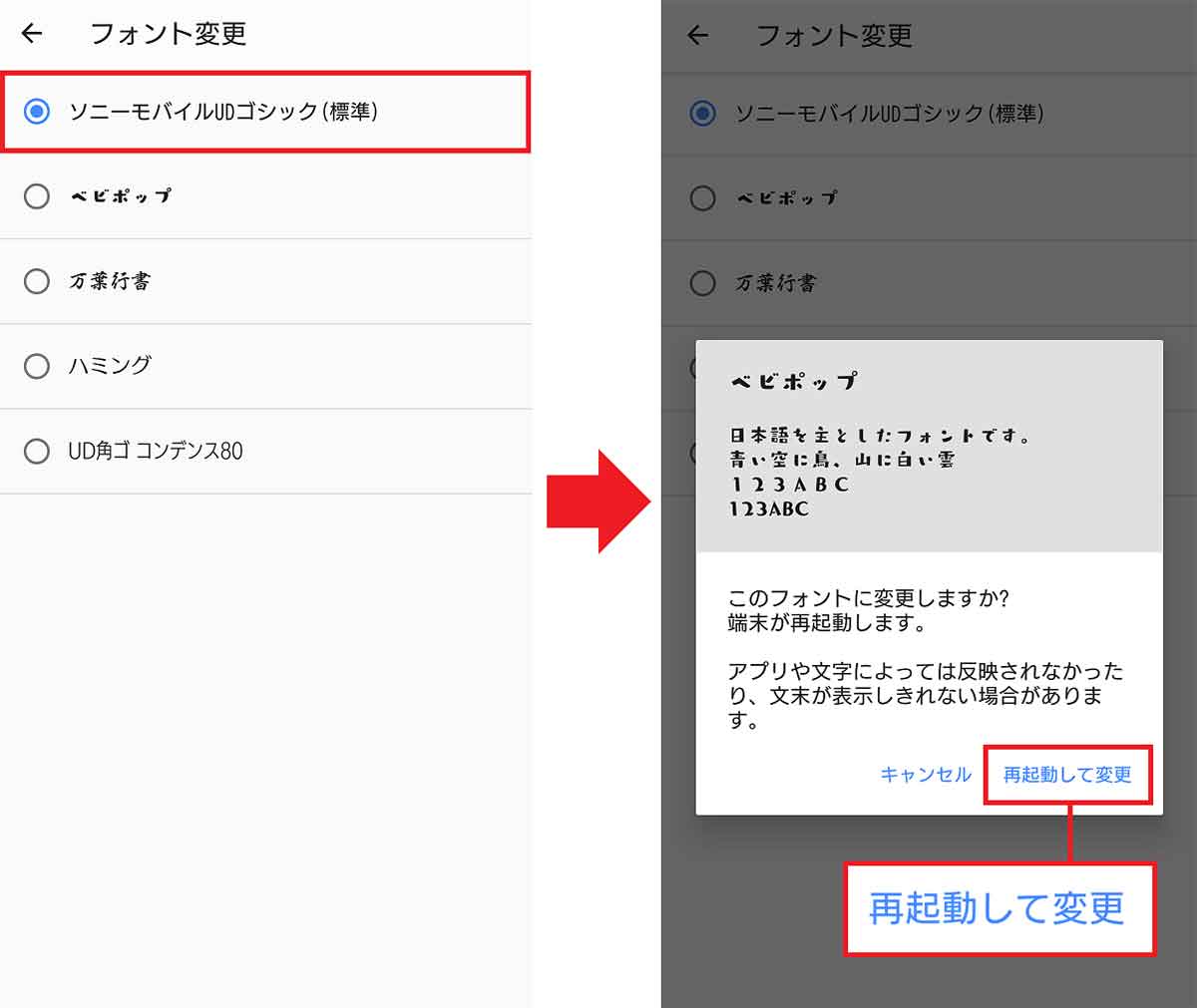Image resolution: width=1197 pixels, height=1008 pixels.
Task: Click このフォントに変更しますか? text
Action: click(869, 598)
